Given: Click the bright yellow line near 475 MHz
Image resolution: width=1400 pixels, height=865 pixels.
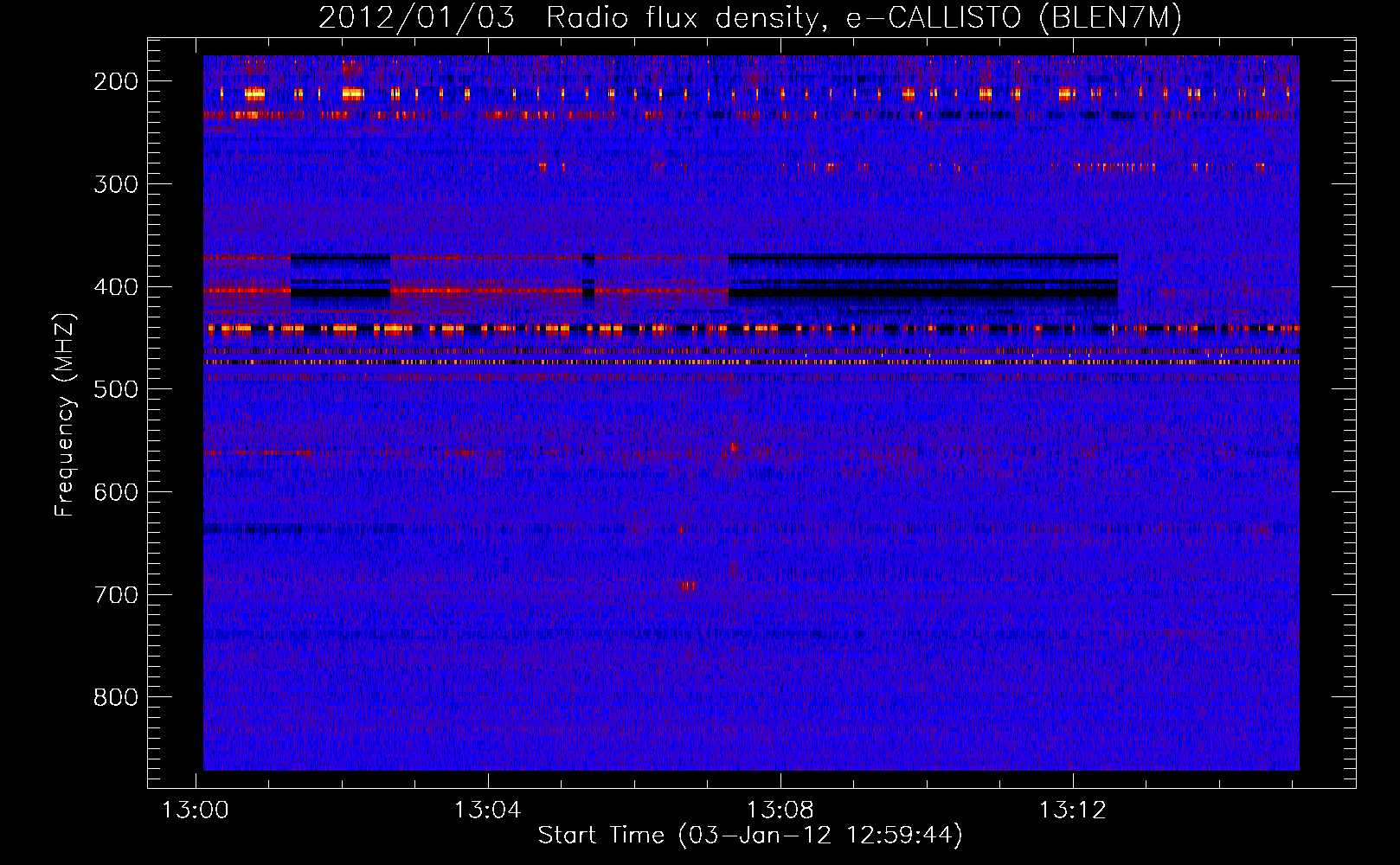Looking at the screenshot, I should click(x=751, y=362).
